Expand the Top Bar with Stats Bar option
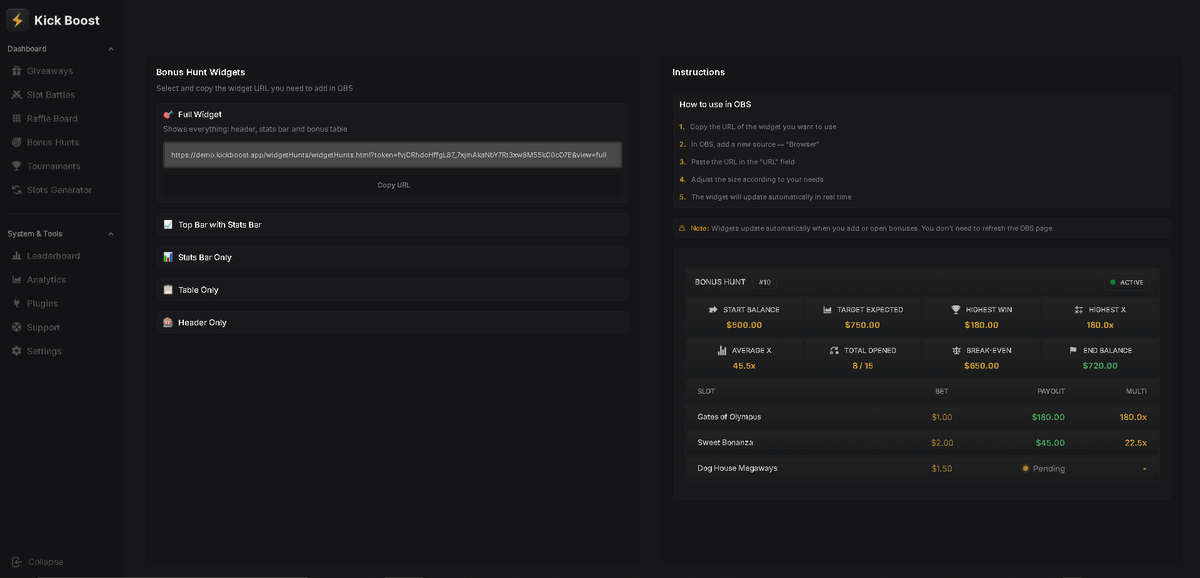1200x578 pixels. pos(393,224)
